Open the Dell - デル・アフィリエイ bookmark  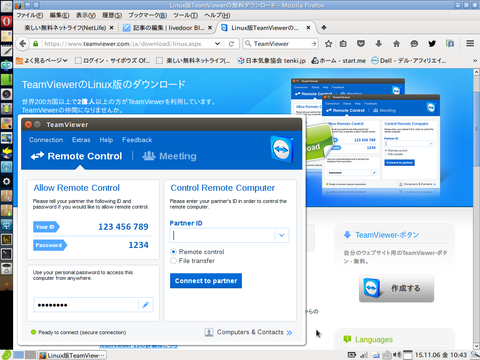pos(408,60)
